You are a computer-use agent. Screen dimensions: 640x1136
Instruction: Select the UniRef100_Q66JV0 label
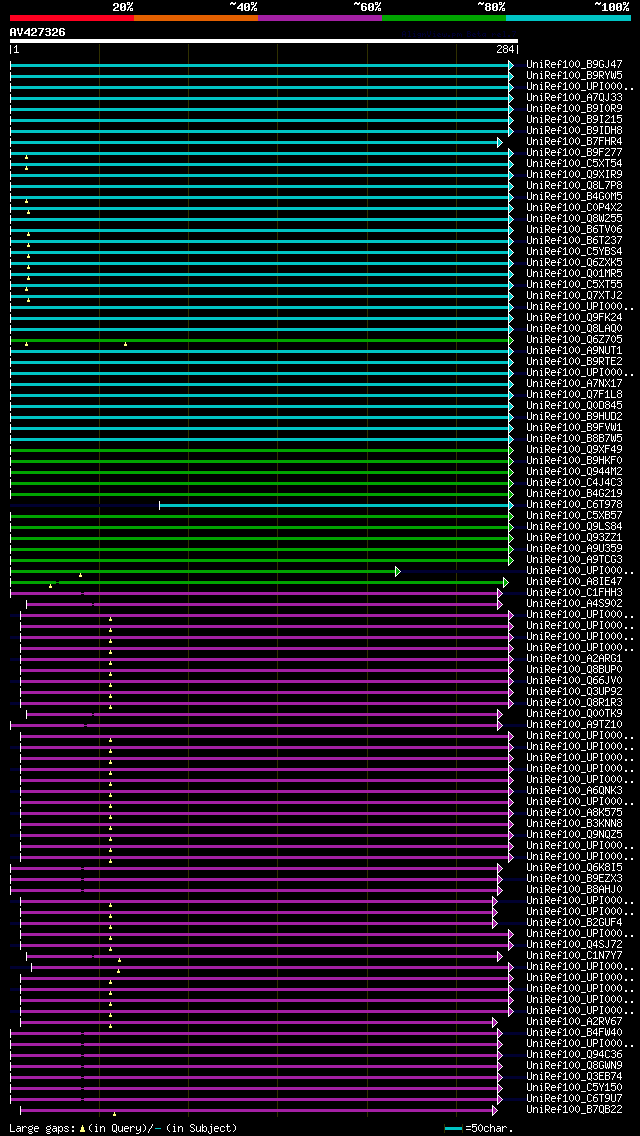[x=574, y=680]
